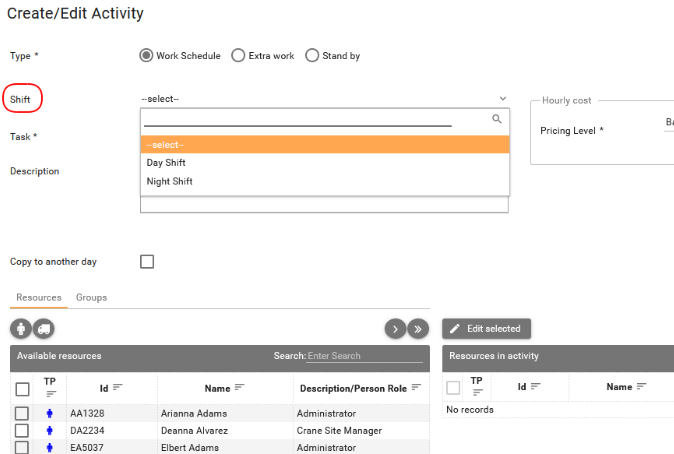
Task: Select the Work Schedule radio button
Action: [146, 56]
